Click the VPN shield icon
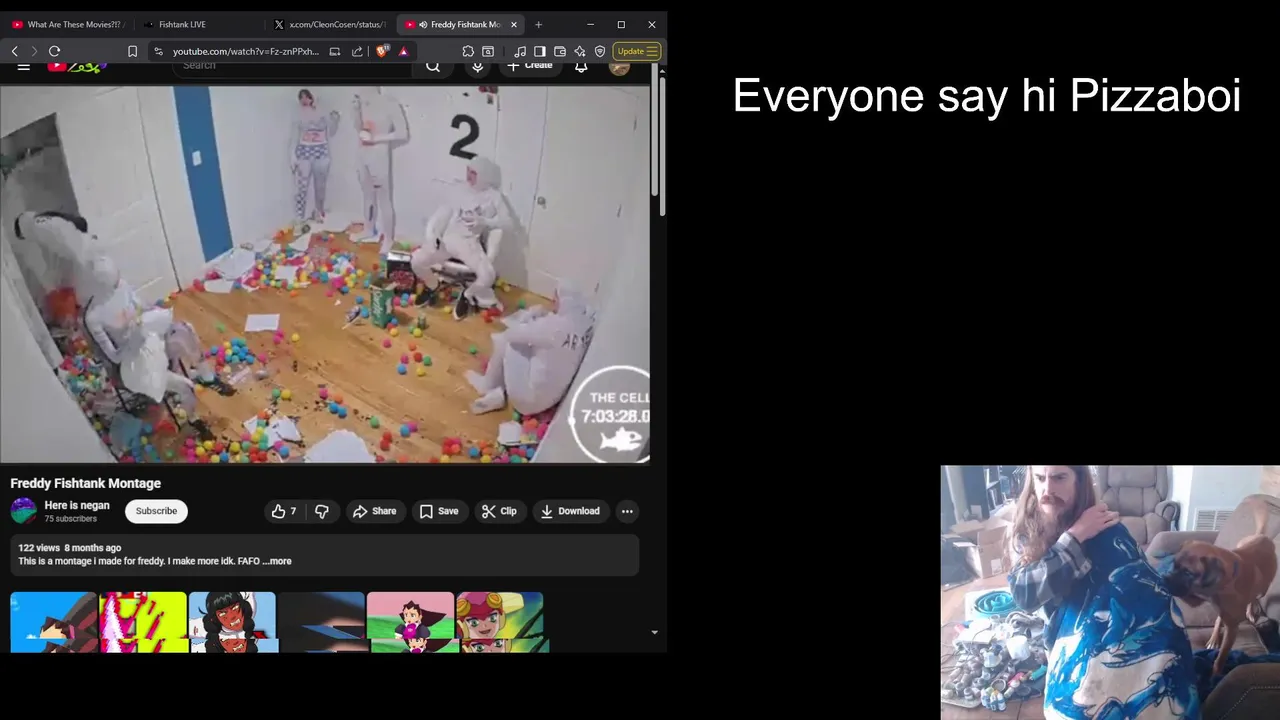1280x720 pixels. coord(600,51)
